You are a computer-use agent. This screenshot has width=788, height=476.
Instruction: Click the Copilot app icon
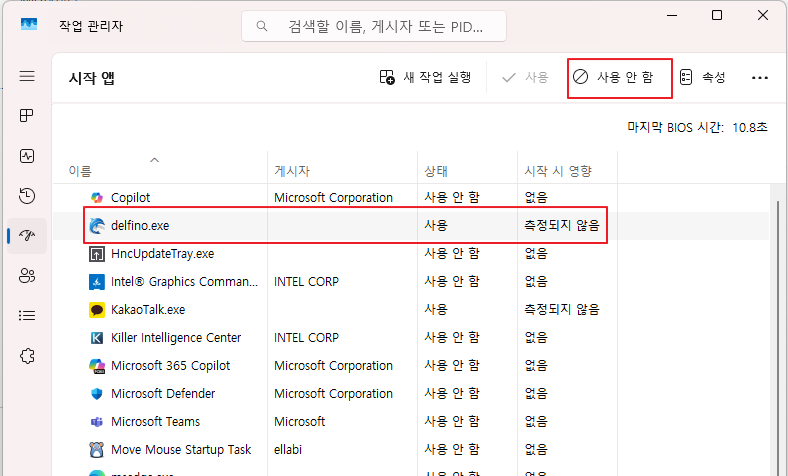click(96, 198)
